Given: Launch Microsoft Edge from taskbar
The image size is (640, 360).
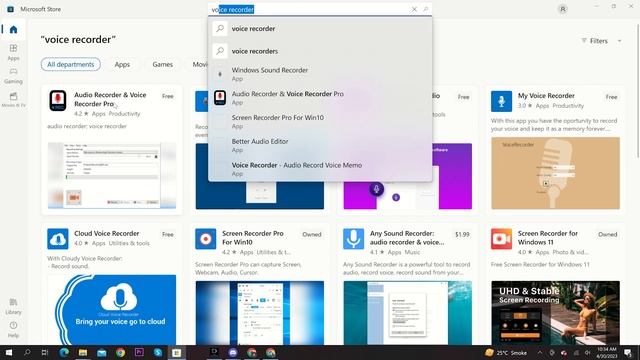Looking at the screenshot, I should [x=64, y=353].
